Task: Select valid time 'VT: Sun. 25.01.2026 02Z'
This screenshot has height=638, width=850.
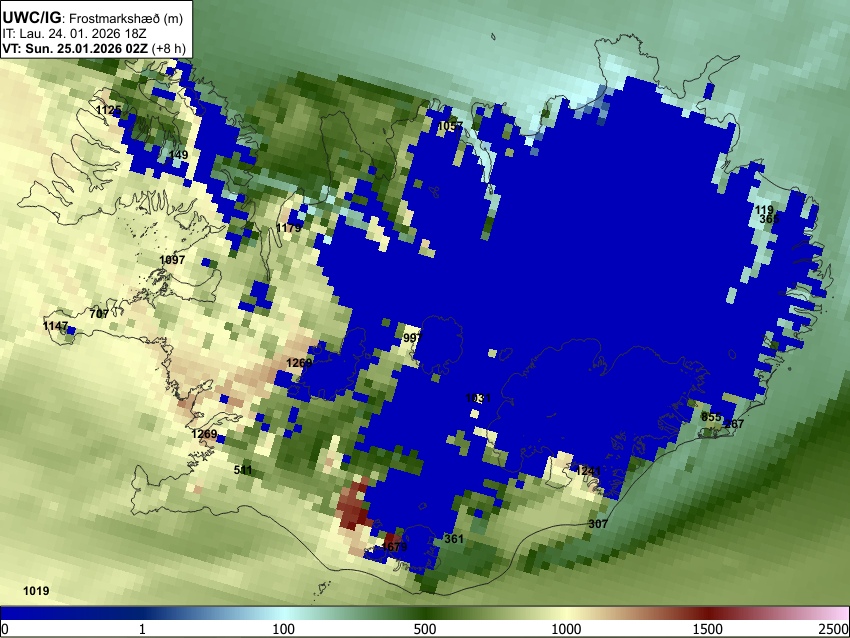Action: coord(75,48)
